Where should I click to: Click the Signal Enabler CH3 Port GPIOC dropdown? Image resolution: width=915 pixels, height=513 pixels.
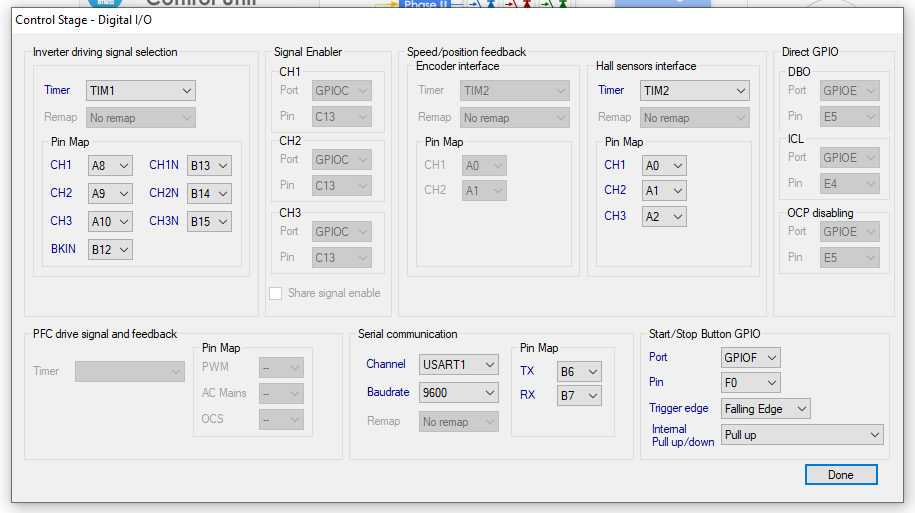coord(341,232)
